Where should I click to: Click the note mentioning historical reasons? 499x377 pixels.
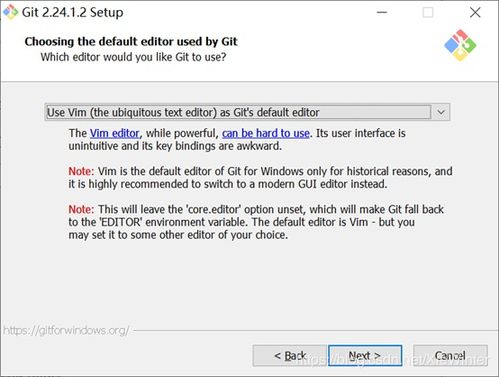[260, 178]
